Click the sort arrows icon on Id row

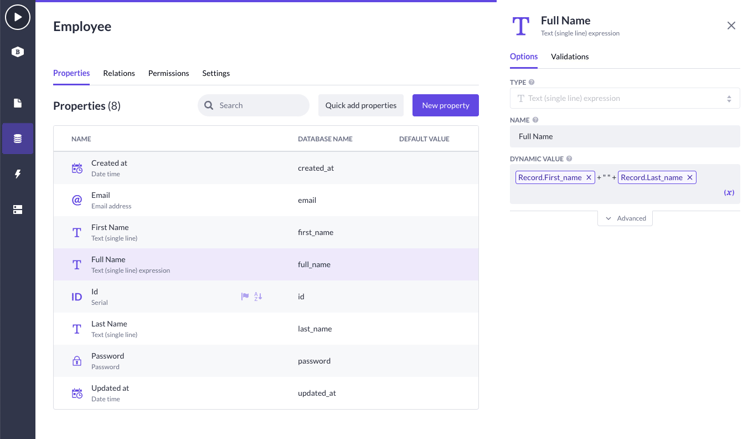258,296
